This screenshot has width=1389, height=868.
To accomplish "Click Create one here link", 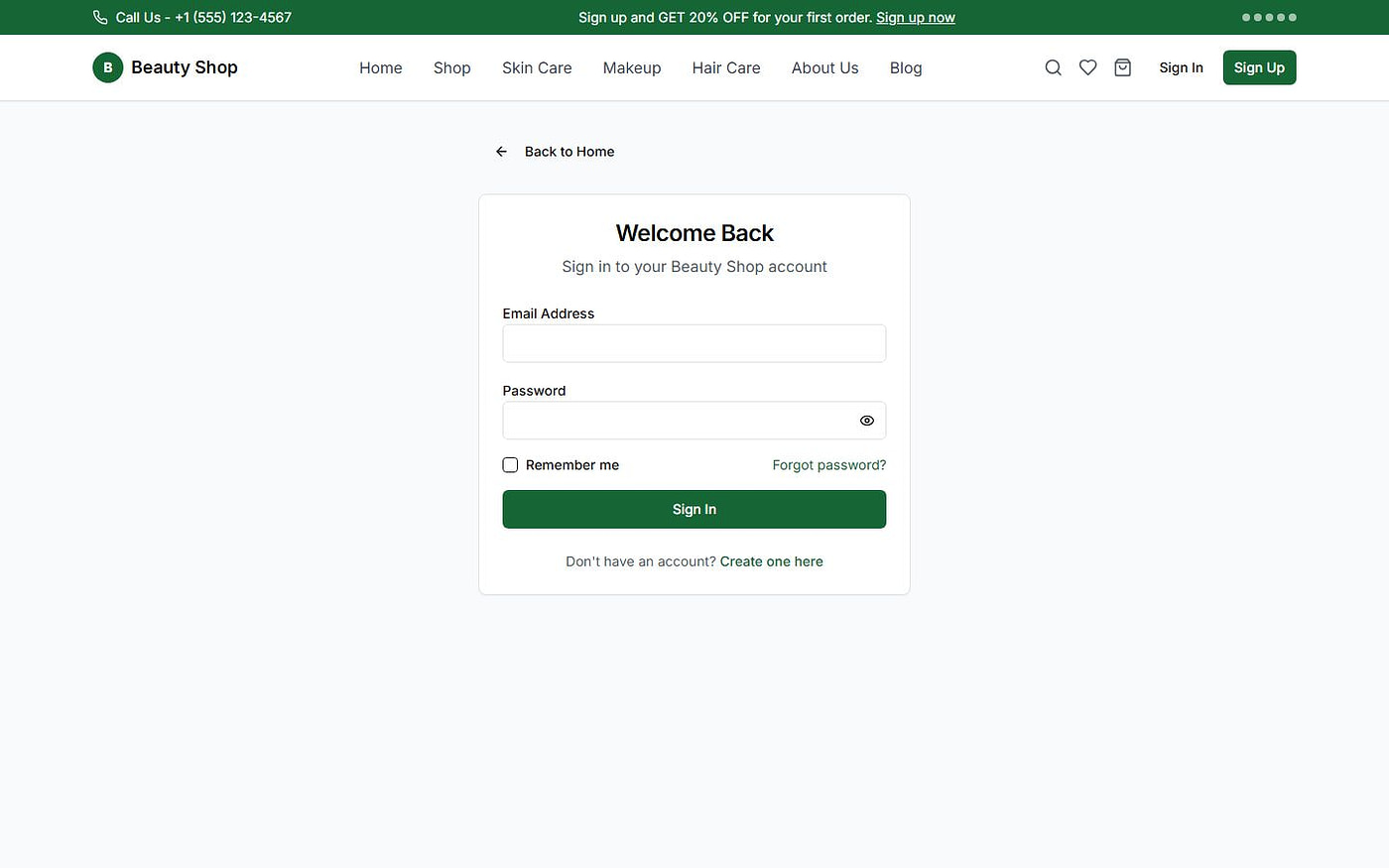I will click(x=772, y=561).
